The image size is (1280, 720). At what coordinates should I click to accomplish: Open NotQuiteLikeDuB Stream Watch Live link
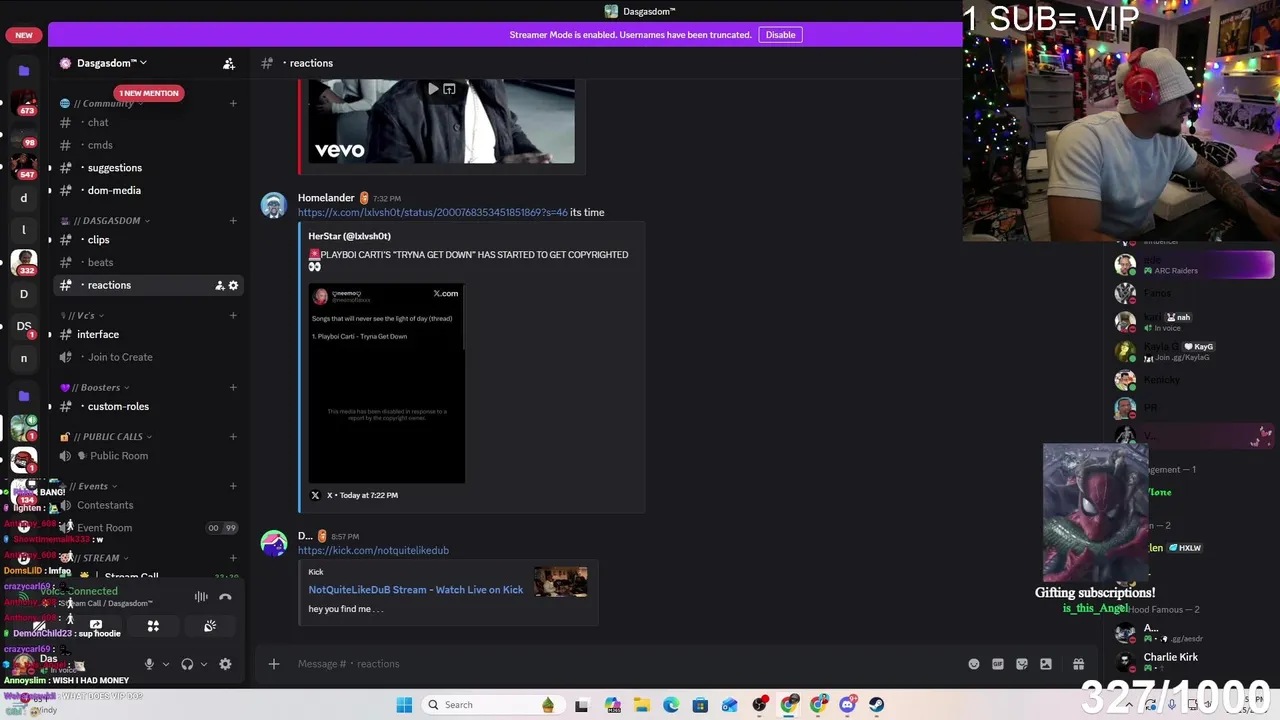(416, 590)
